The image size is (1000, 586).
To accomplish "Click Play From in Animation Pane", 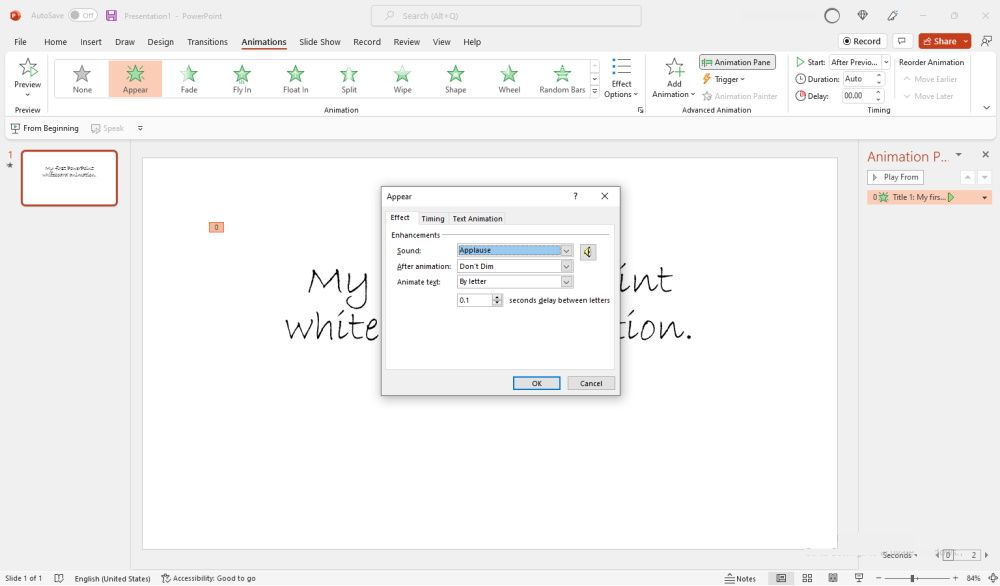I will pyautogui.click(x=895, y=177).
